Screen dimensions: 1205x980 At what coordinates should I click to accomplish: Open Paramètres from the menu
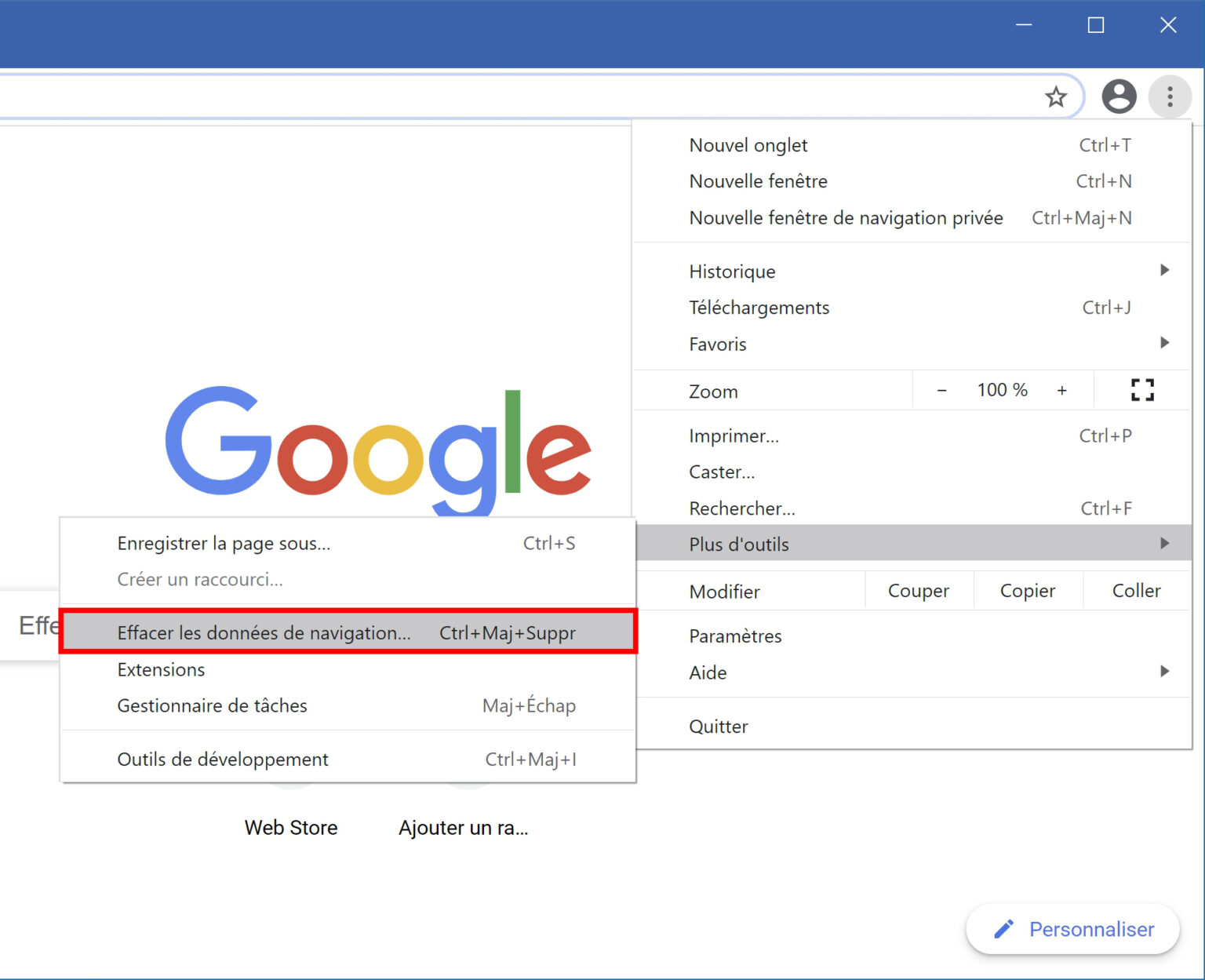click(x=735, y=636)
